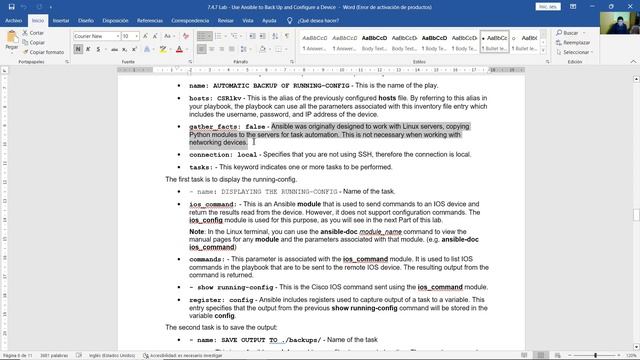Viewport: 640px width, 360px height.
Task: Open the Portapapeles dialog launcher
Action: pos(67,62)
